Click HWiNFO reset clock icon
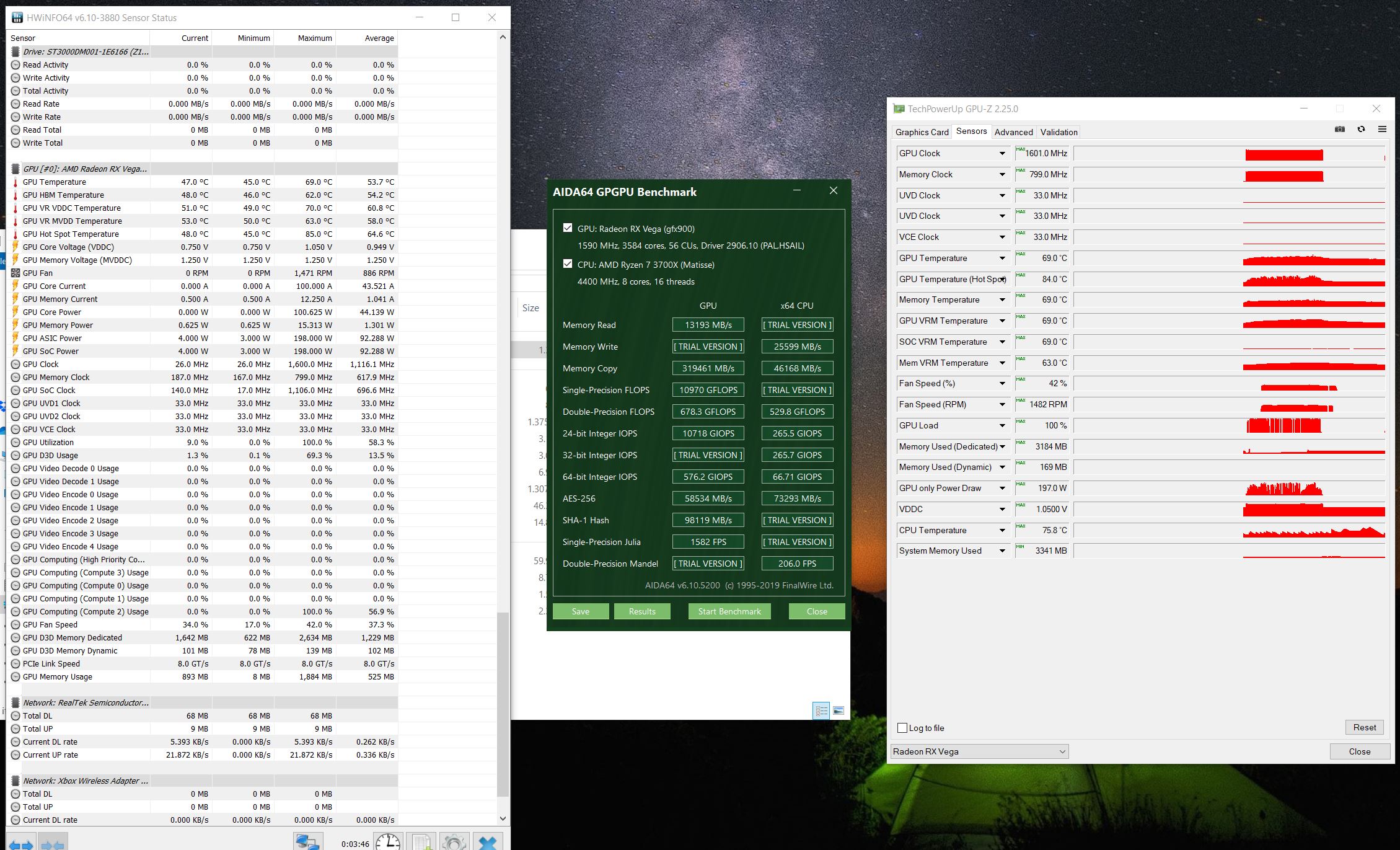The width and height of the screenshot is (1400, 850). (388, 842)
